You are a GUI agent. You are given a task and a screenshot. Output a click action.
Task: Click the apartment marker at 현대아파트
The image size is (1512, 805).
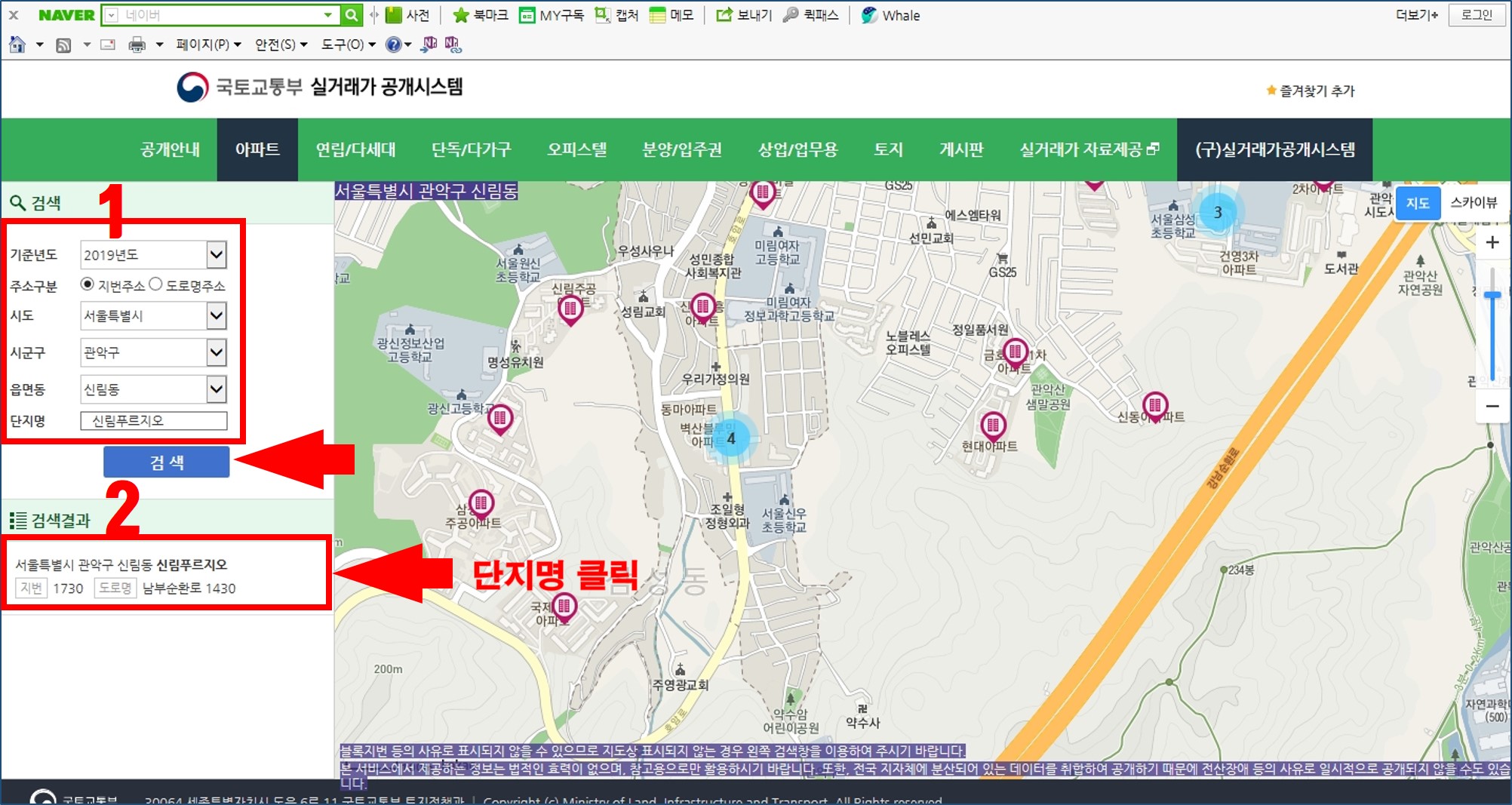tap(993, 427)
